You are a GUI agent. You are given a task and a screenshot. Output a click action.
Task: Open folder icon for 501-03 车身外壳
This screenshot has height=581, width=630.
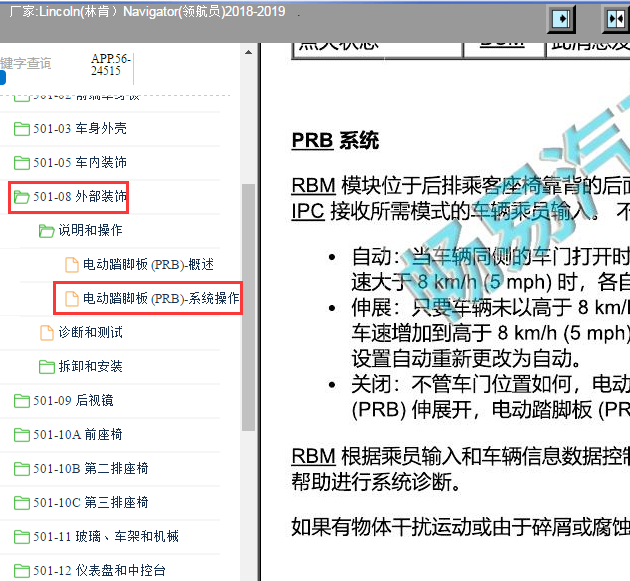point(22,129)
